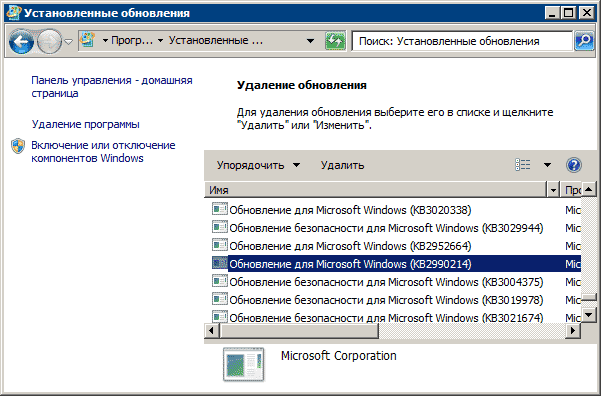Open the 'Прогр...' breadcrumb segment
This screenshot has height=396, width=601.
click(132, 40)
